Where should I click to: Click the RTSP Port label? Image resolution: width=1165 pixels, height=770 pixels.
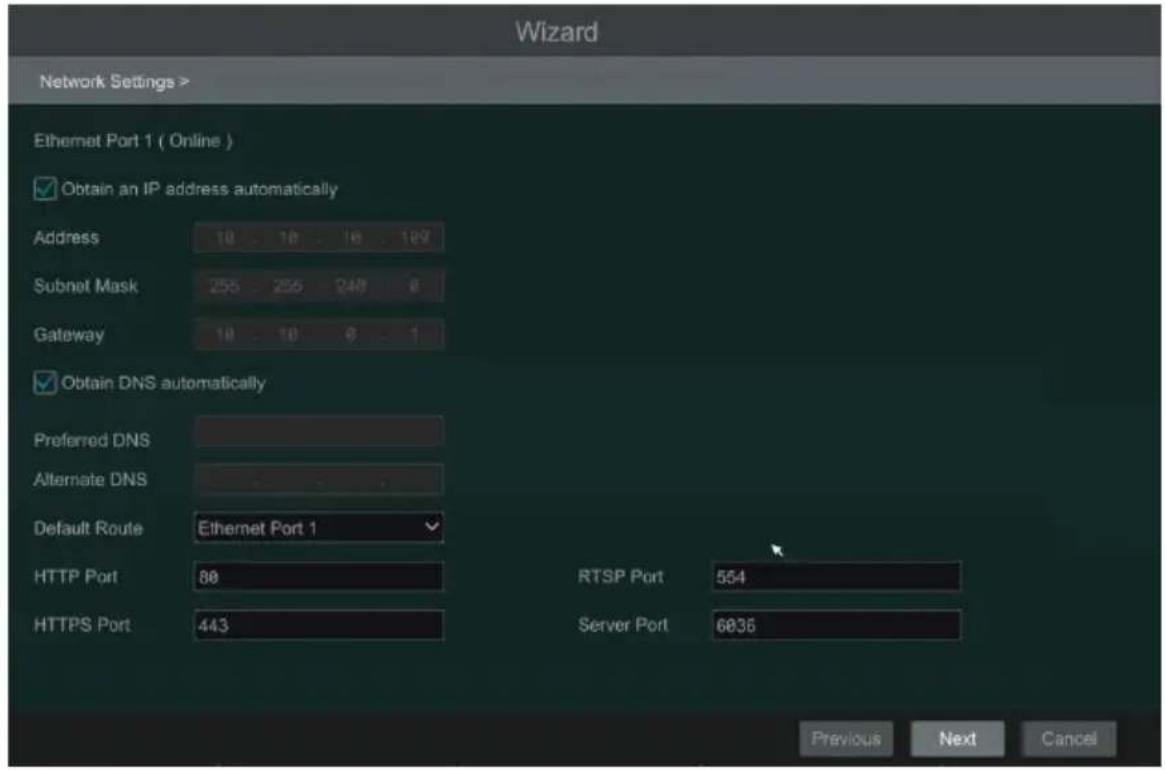(620, 577)
